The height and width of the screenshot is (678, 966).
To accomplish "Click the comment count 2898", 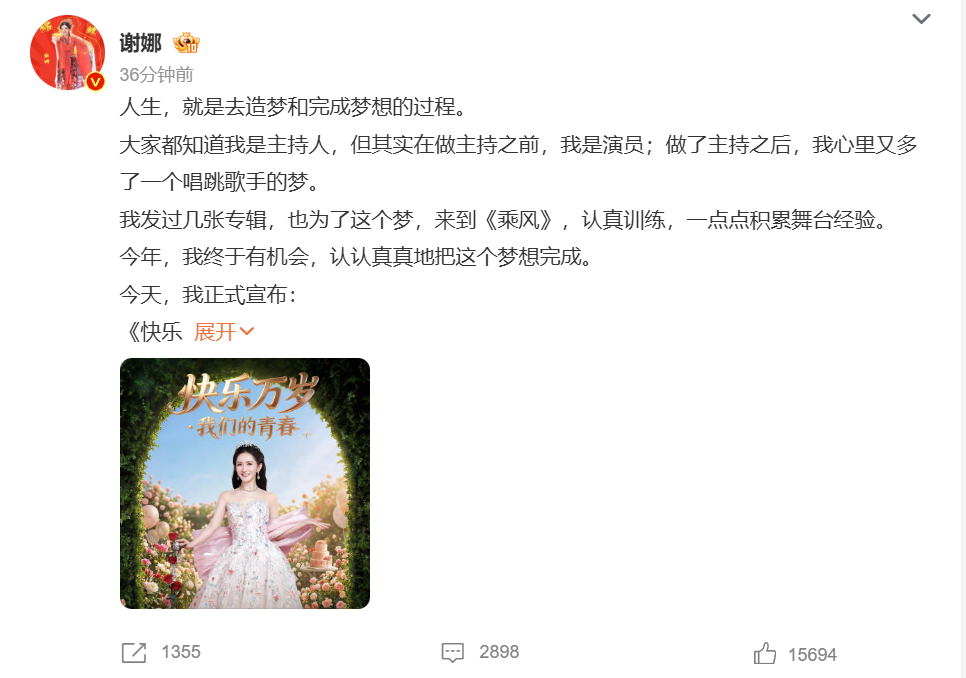I will pos(499,652).
